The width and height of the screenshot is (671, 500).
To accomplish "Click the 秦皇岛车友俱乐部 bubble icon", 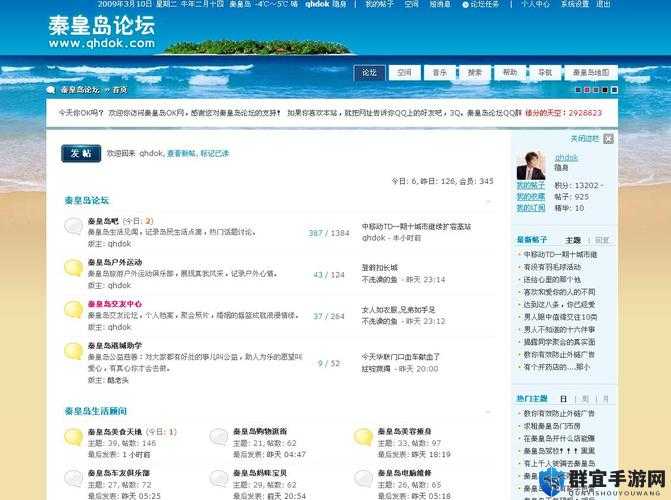I will pos(73,479).
